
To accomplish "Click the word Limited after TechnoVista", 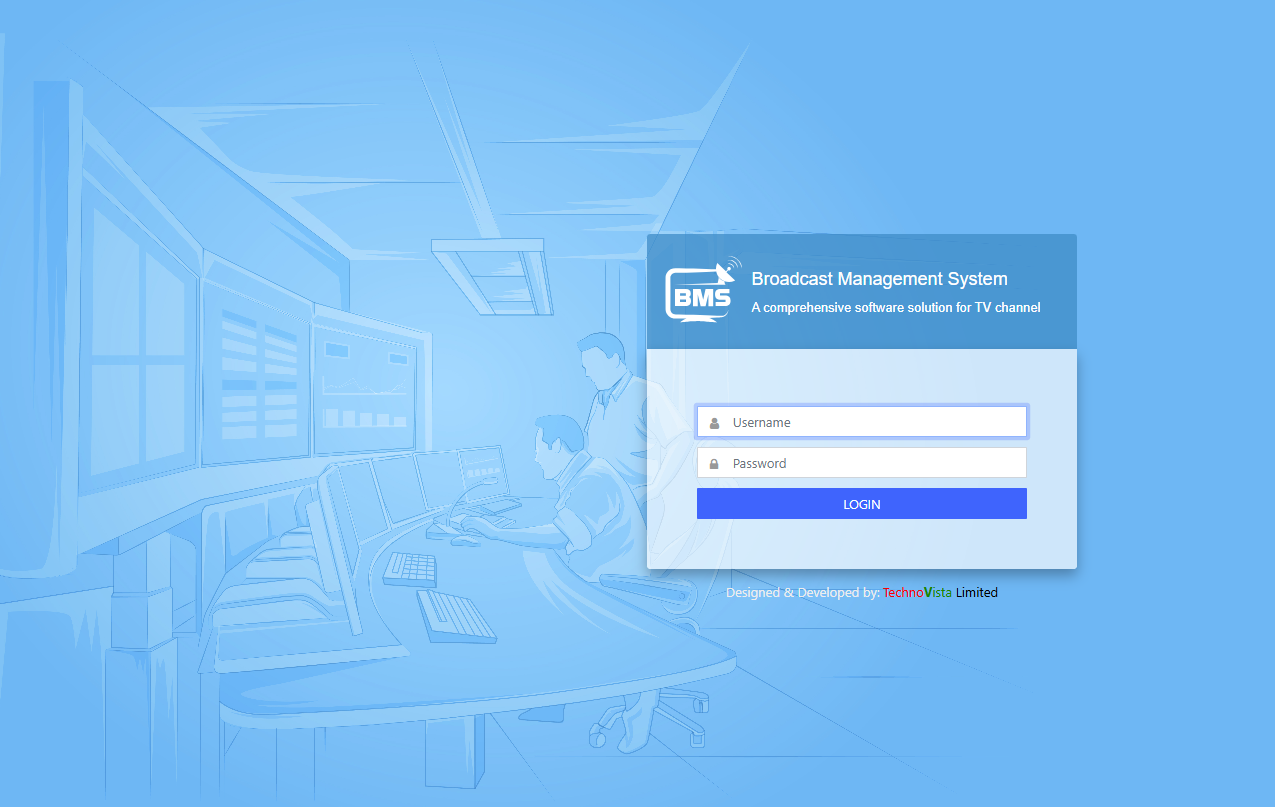I will tap(977, 592).
